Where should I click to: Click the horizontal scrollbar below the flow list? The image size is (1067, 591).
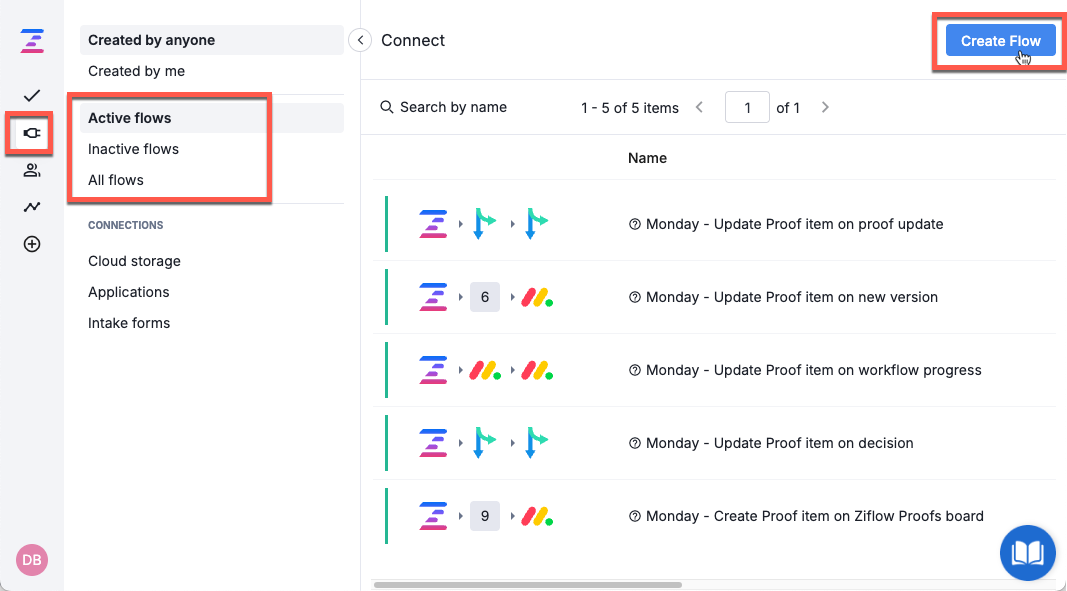528,584
